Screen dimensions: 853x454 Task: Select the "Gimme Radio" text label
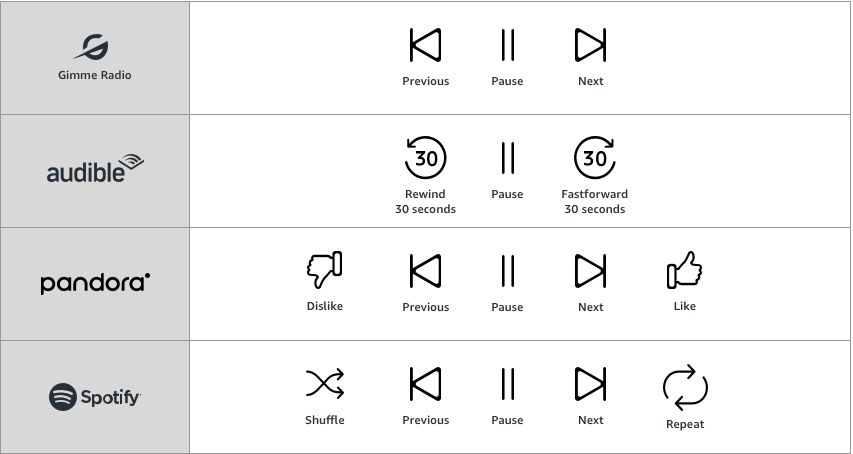click(x=94, y=75)
